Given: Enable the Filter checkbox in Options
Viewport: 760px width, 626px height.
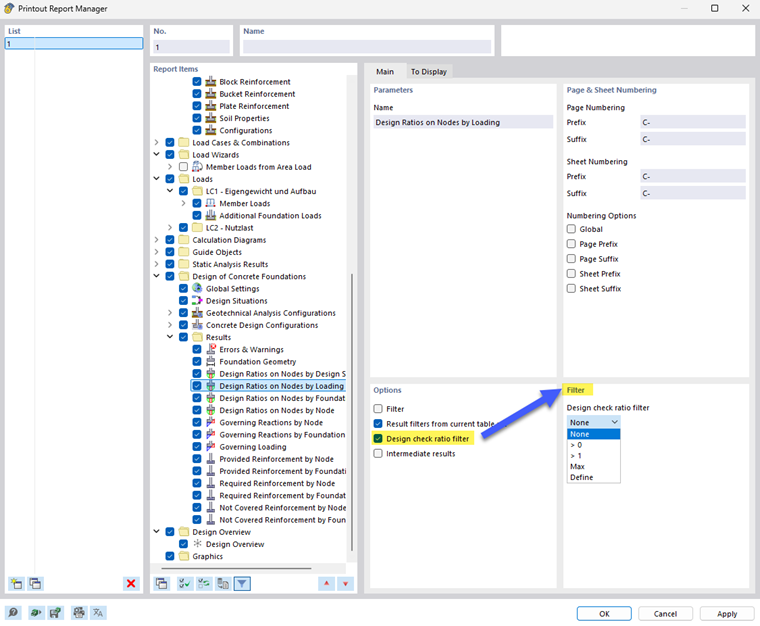Looking at the screenshot, I should pyautogui.click(x=378, y=408).
